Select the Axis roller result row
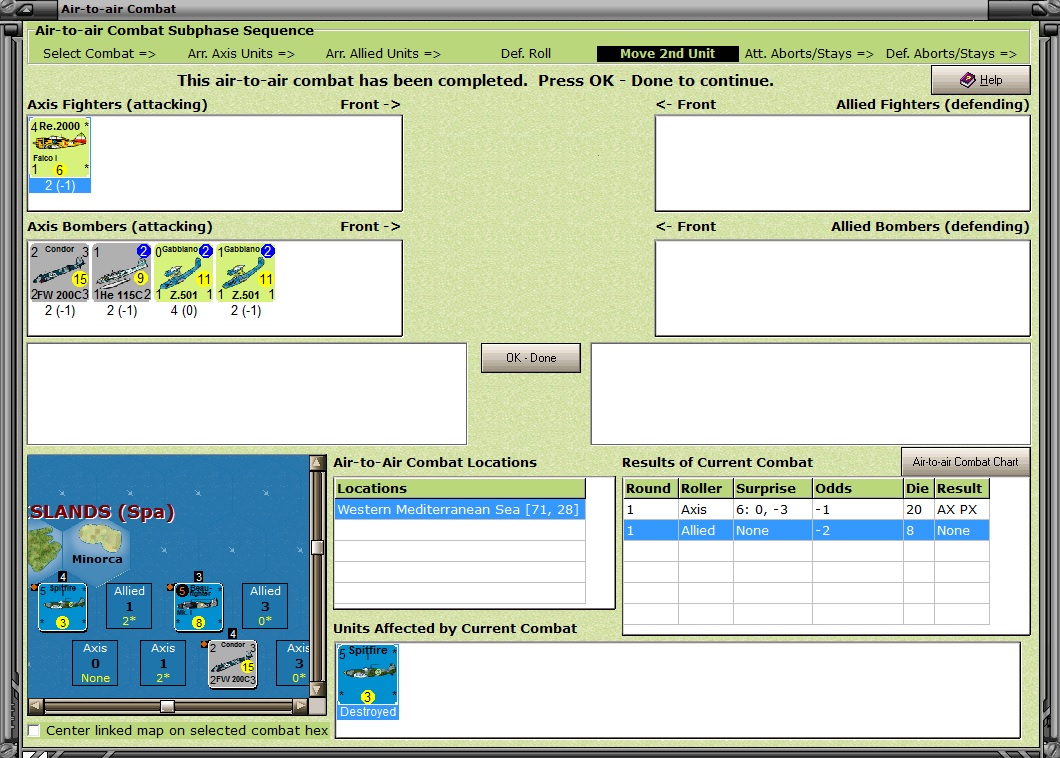This screenshot has width=1060, height=758. coord(806,509)
